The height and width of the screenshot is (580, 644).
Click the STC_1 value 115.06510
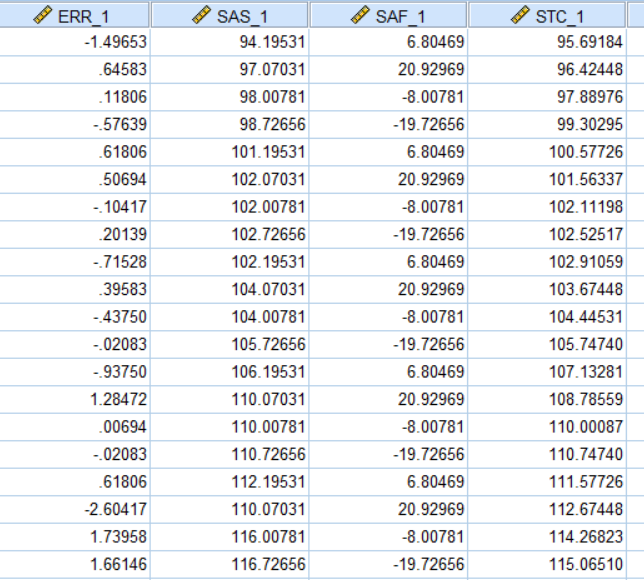[586, 564]
